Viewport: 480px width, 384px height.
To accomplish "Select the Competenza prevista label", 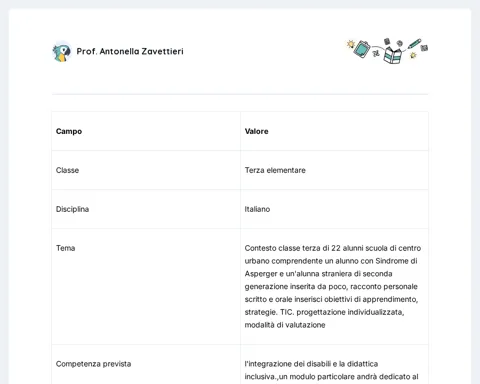I will [93, 364].
